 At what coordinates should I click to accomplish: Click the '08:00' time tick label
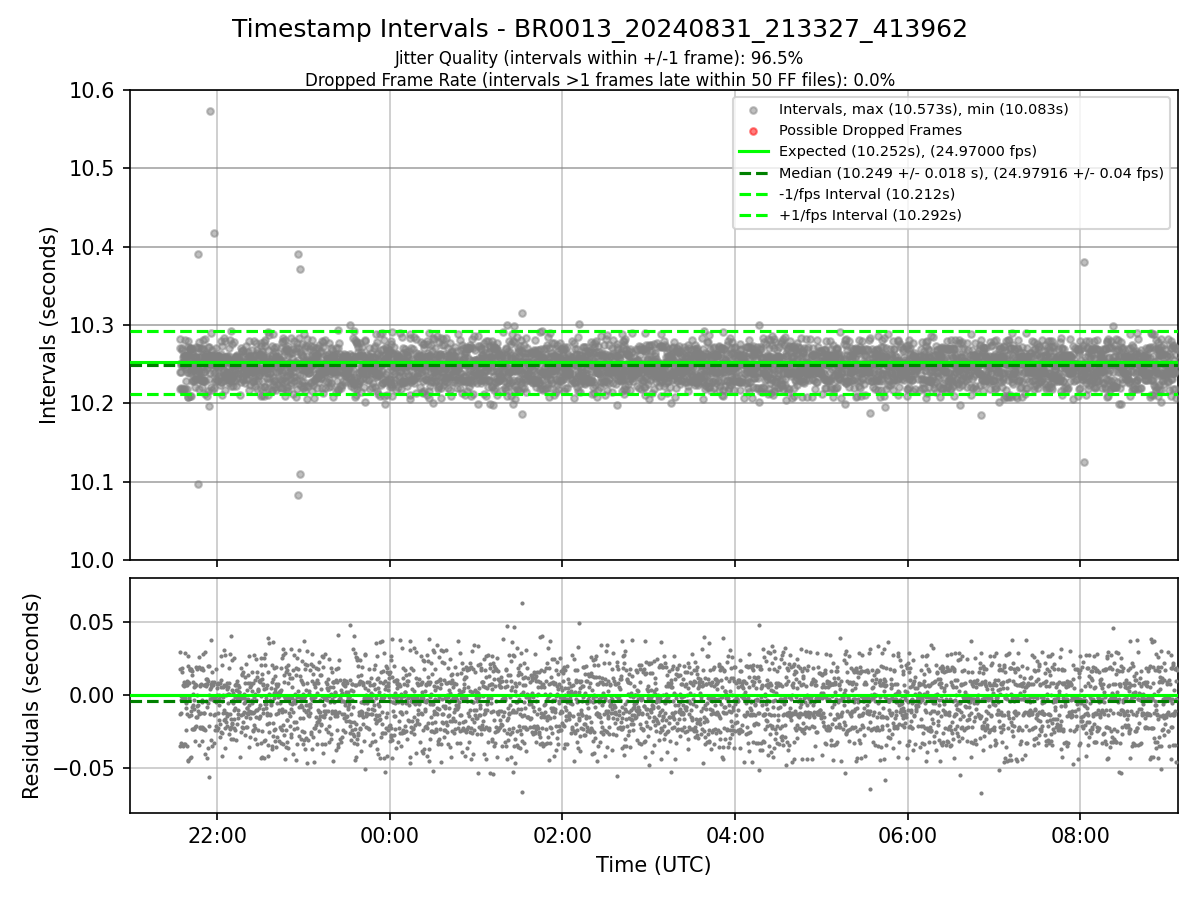click(1080, 835)
